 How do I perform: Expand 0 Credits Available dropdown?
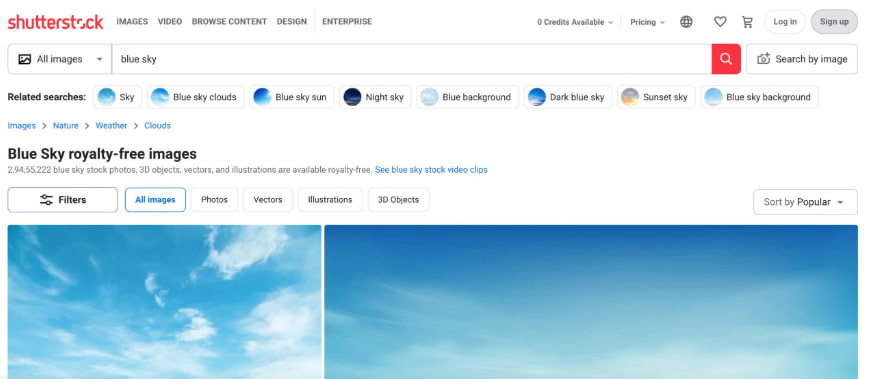point(575,22)
